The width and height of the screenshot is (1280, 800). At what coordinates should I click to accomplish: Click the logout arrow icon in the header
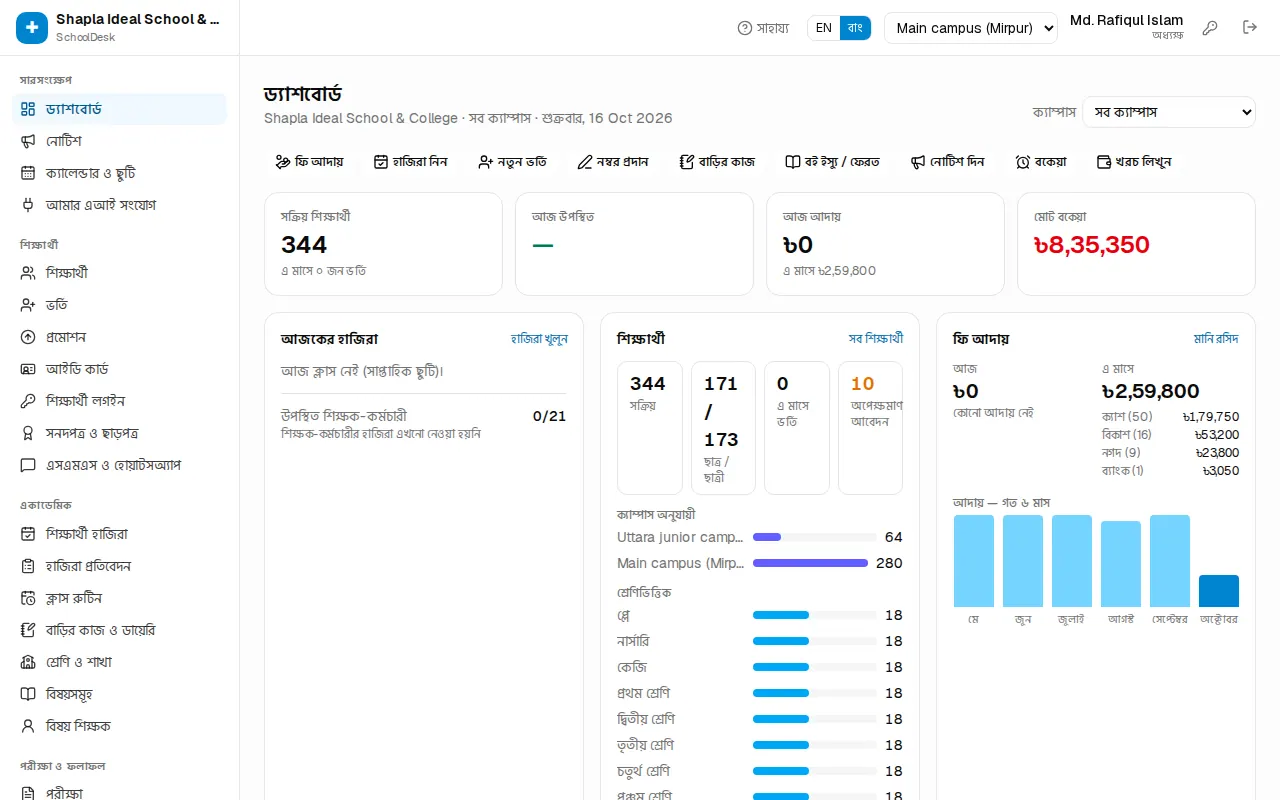tap(1250, 28)
